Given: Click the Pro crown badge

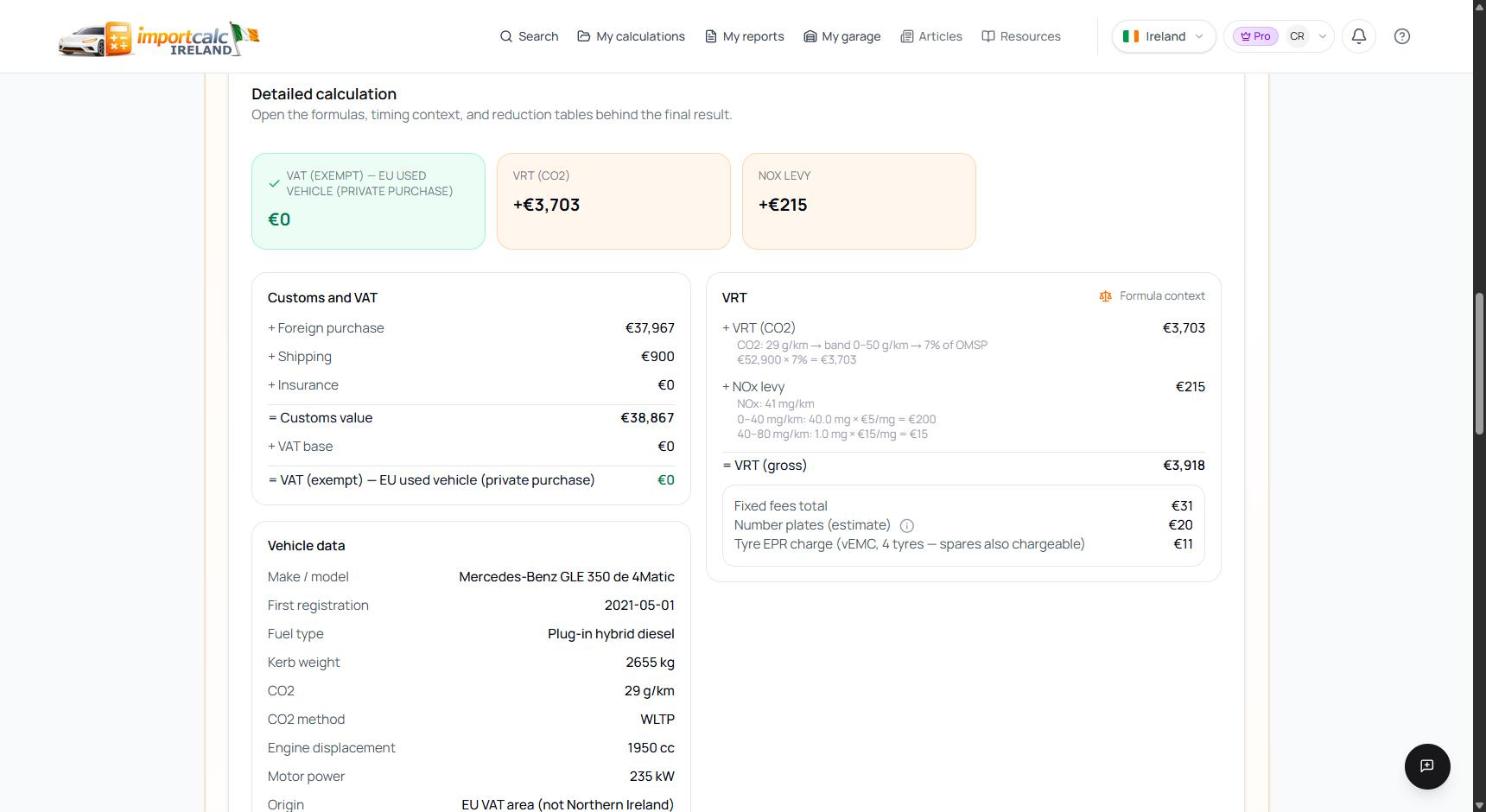Looking at the screenshot, I should coord(1255,36).
